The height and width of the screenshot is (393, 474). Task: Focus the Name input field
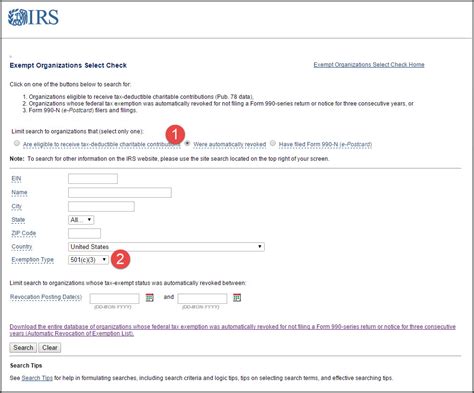(120, 193)
